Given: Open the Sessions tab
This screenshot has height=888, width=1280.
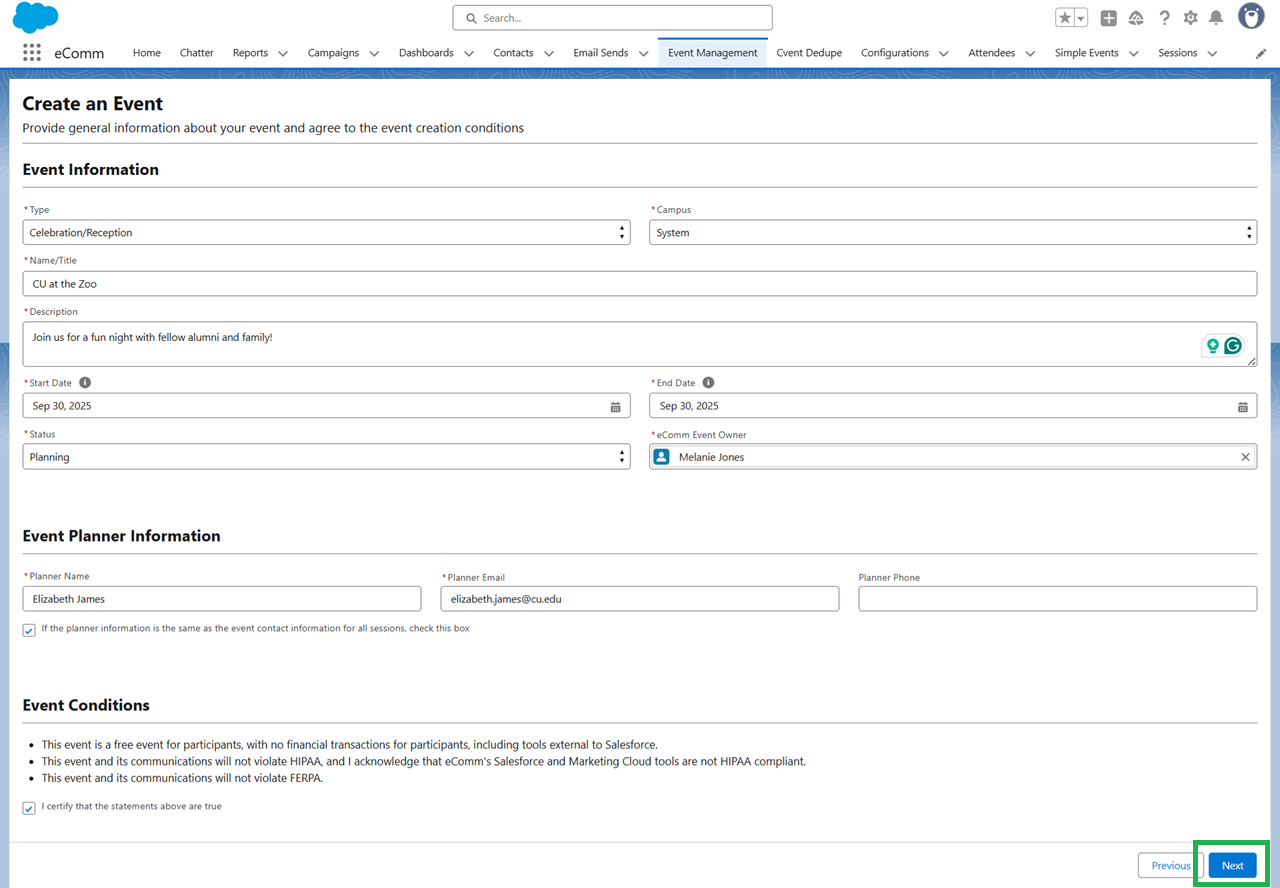Looking at the screenshot, I should tap(1177, 53).
